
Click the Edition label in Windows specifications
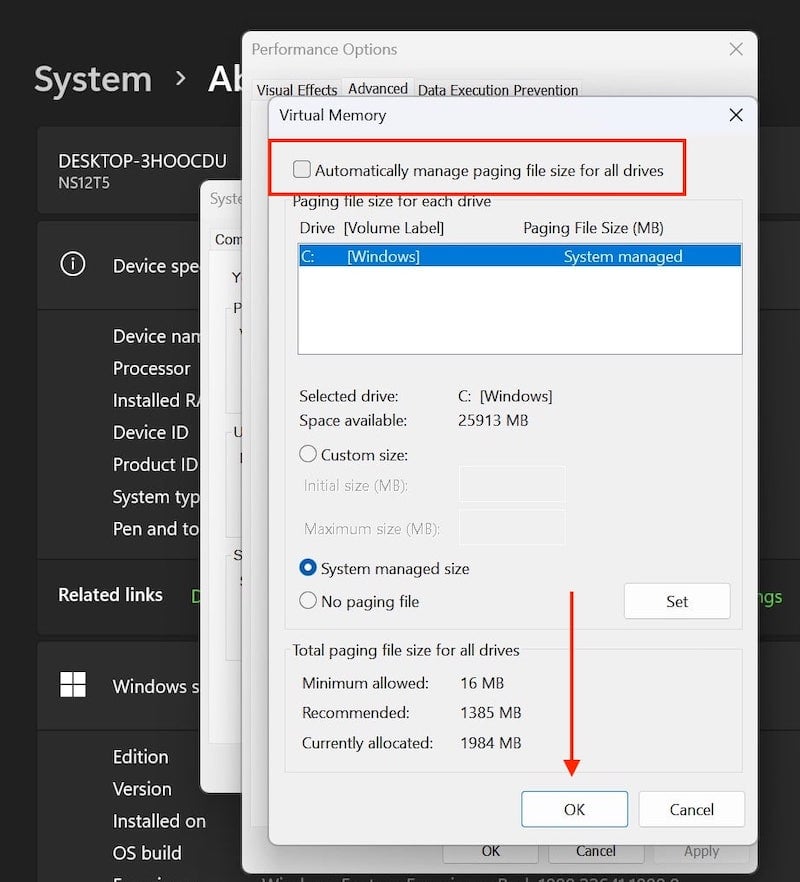(x=140, y=757)
